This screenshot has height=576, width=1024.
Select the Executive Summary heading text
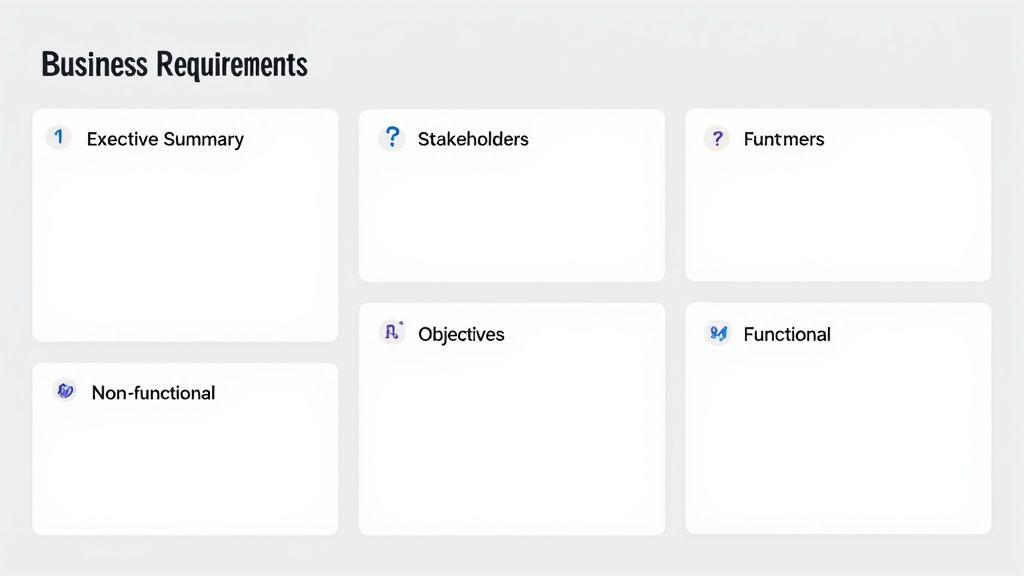pyautogui.click(x=165, y=139)
